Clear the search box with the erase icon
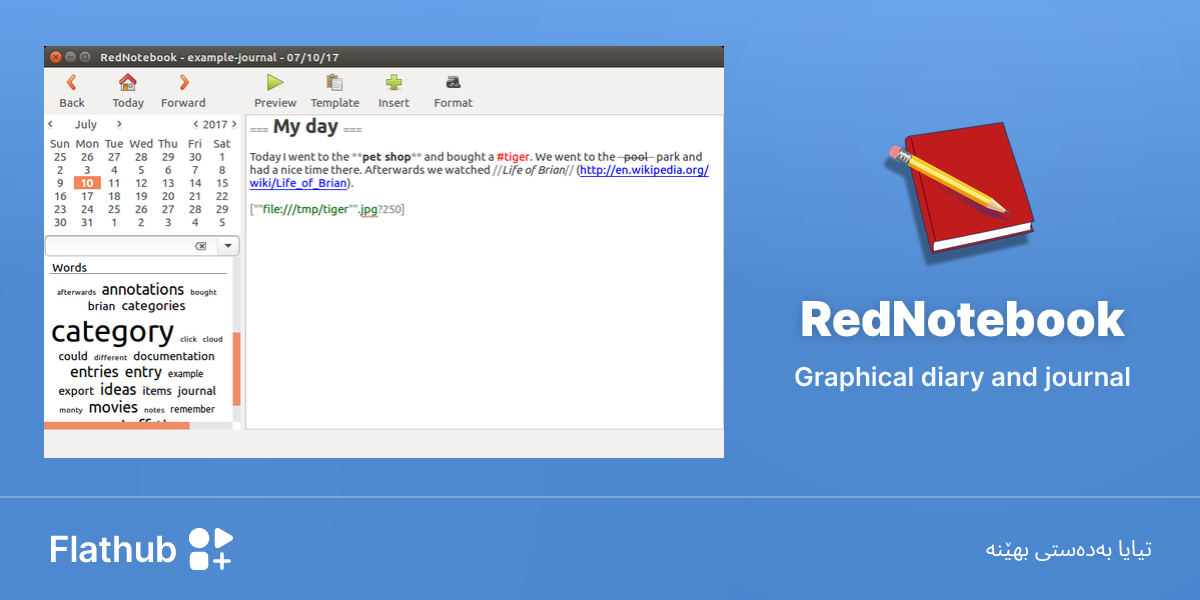 [x=201, y=246]
